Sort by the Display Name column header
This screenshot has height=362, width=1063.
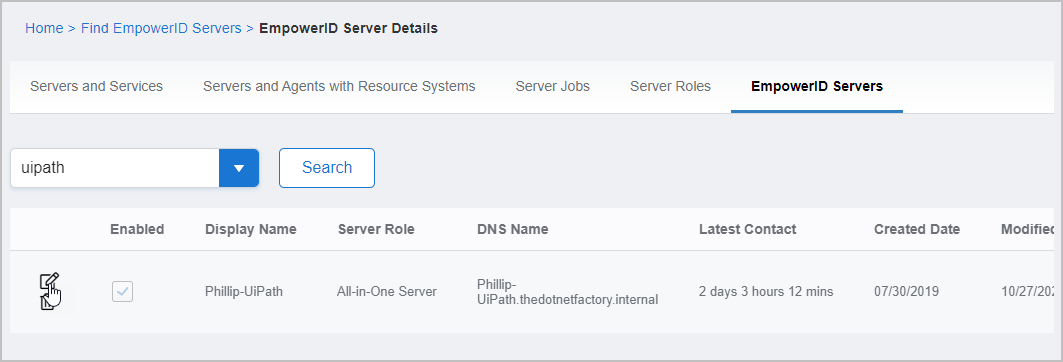click(x=251, y=229)
